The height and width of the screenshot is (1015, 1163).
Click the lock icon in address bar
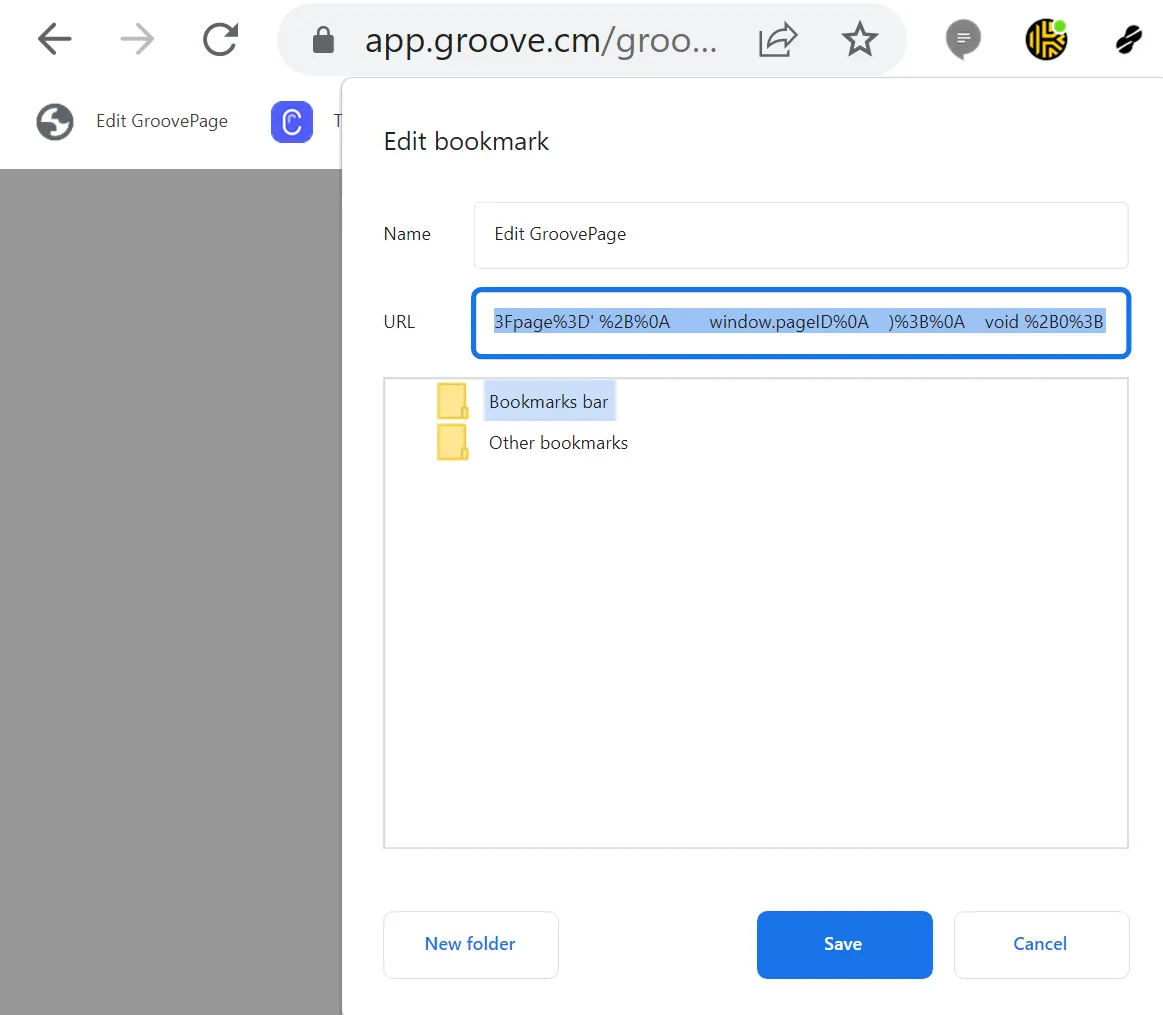pos(323,40)
